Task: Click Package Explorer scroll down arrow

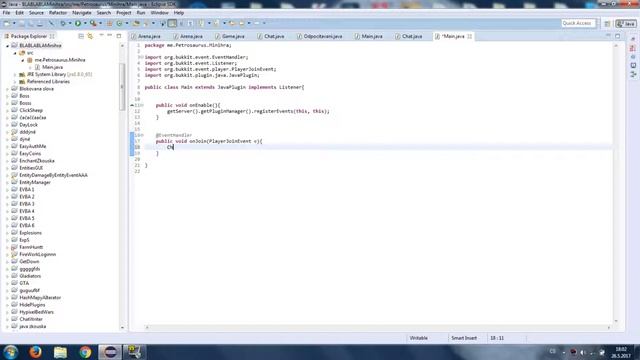Action: pos(122,327)
